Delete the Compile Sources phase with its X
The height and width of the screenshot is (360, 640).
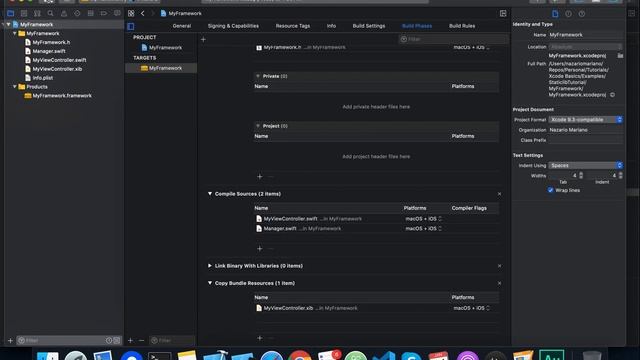point(499,194)
